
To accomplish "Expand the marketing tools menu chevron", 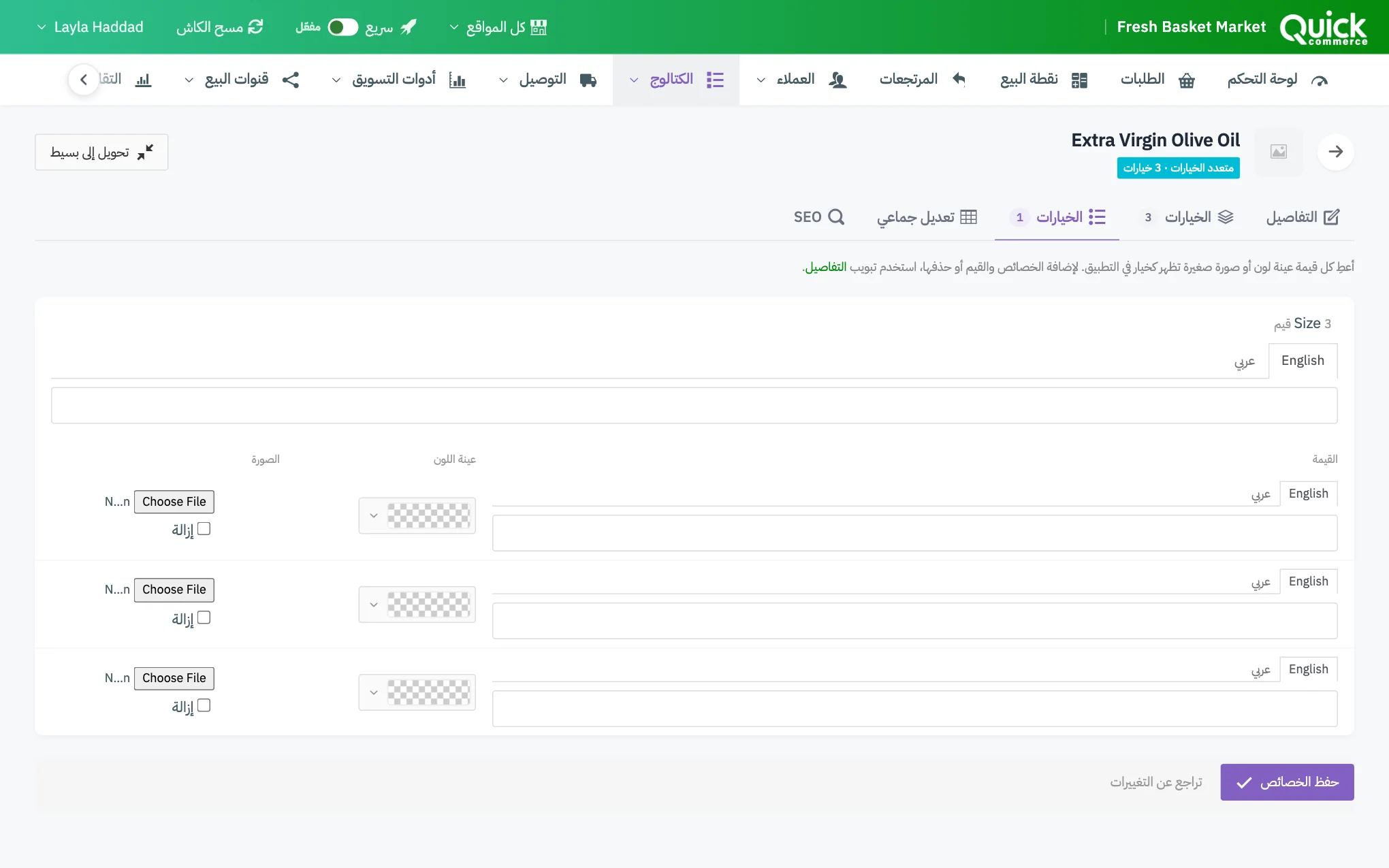I will tap(336, 80).
